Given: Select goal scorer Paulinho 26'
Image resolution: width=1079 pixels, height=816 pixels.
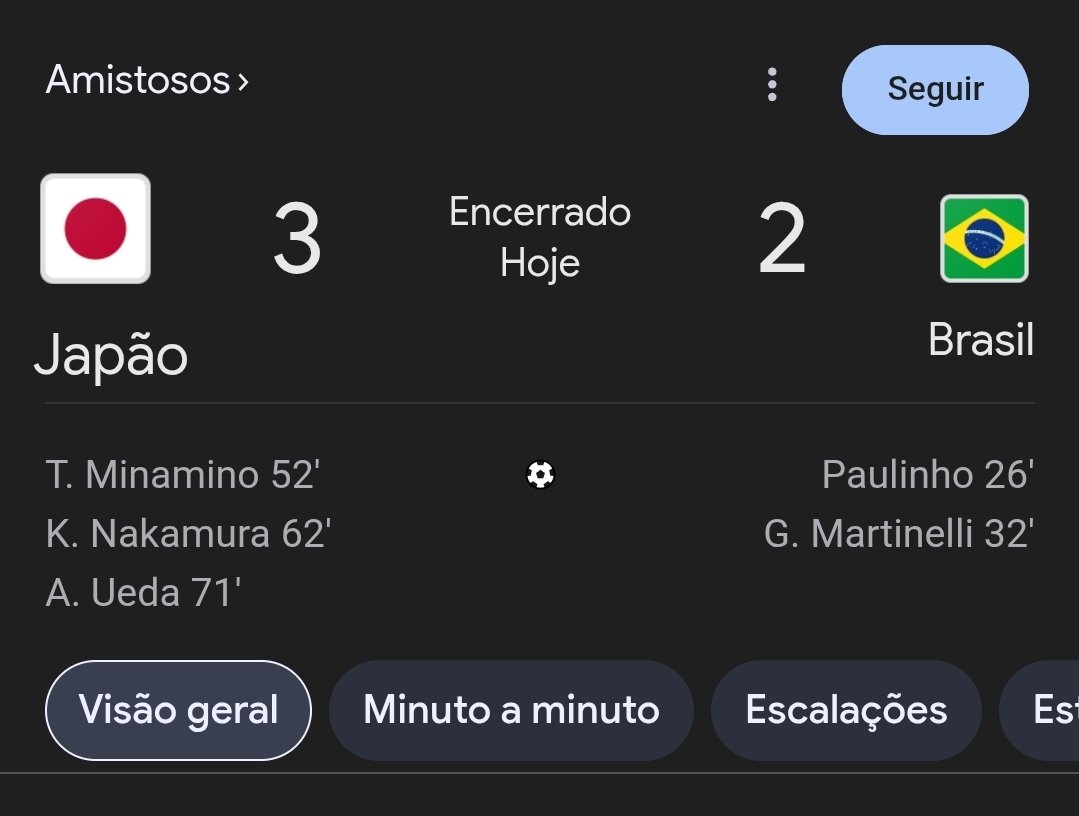Looking at the screenshot, I should click(928, 475).
